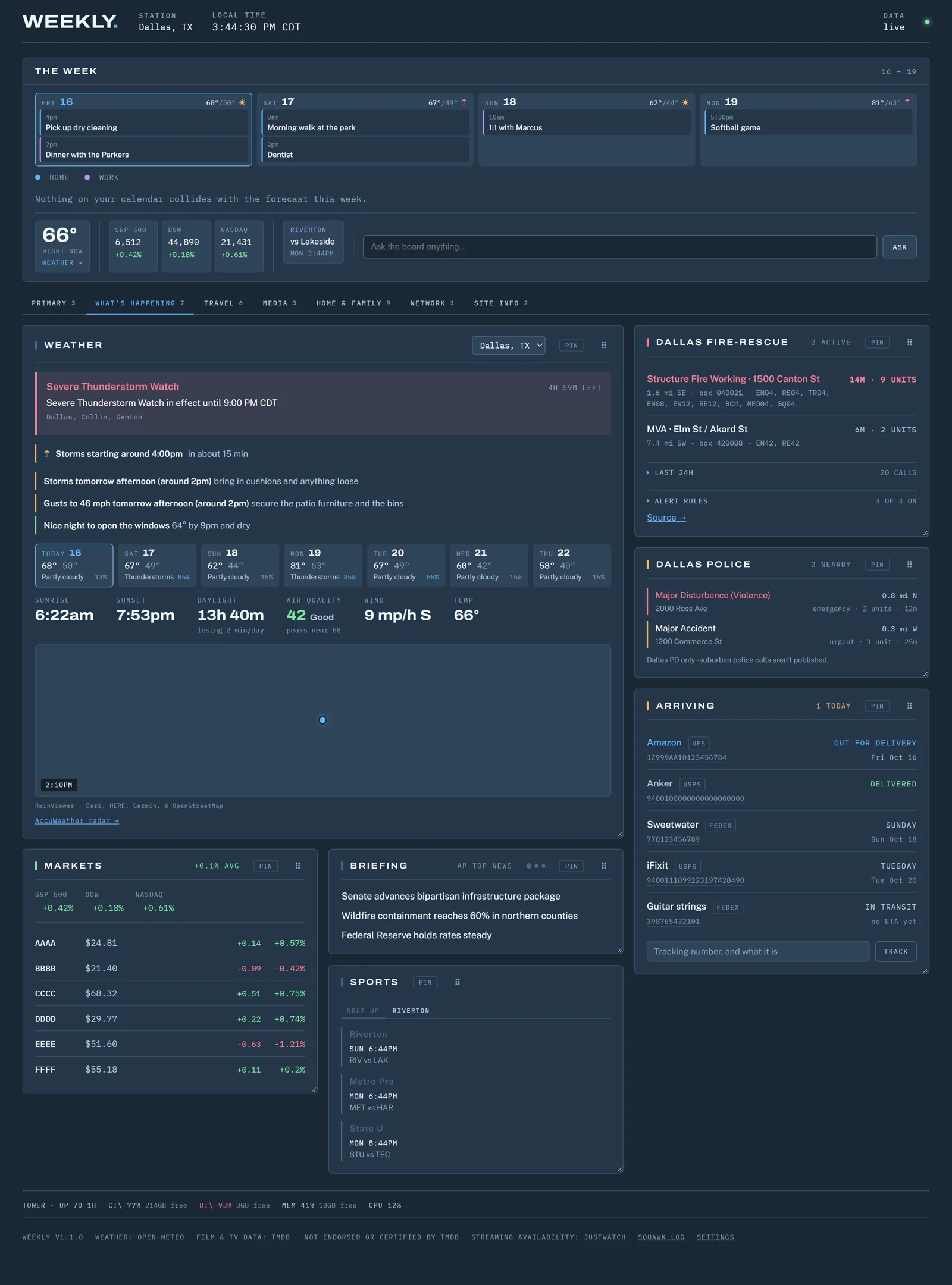Click the sun icon on Sun 18 card
This screenshot has height=1285, width=952.
tap(685, 102)
